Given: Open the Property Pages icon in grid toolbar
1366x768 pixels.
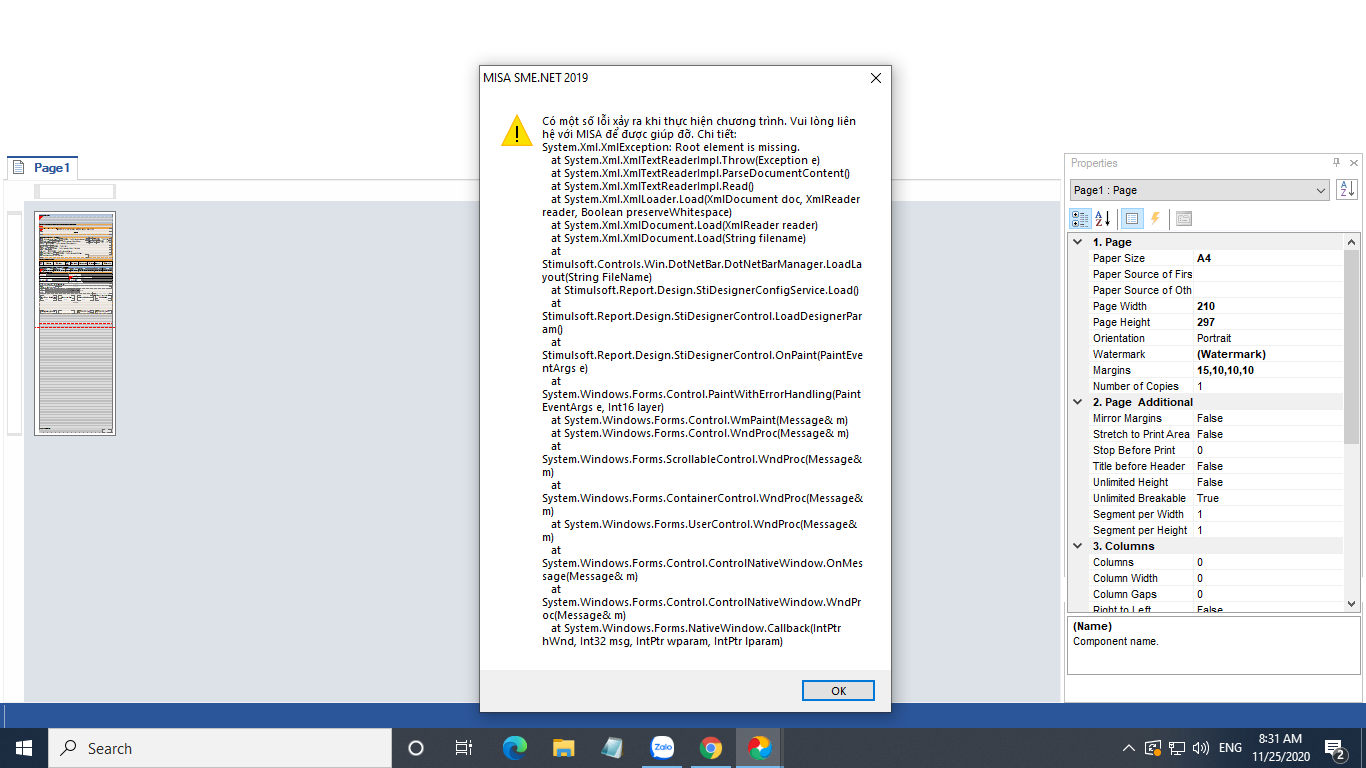Looking at the screenshot, I should point(1184,218).
